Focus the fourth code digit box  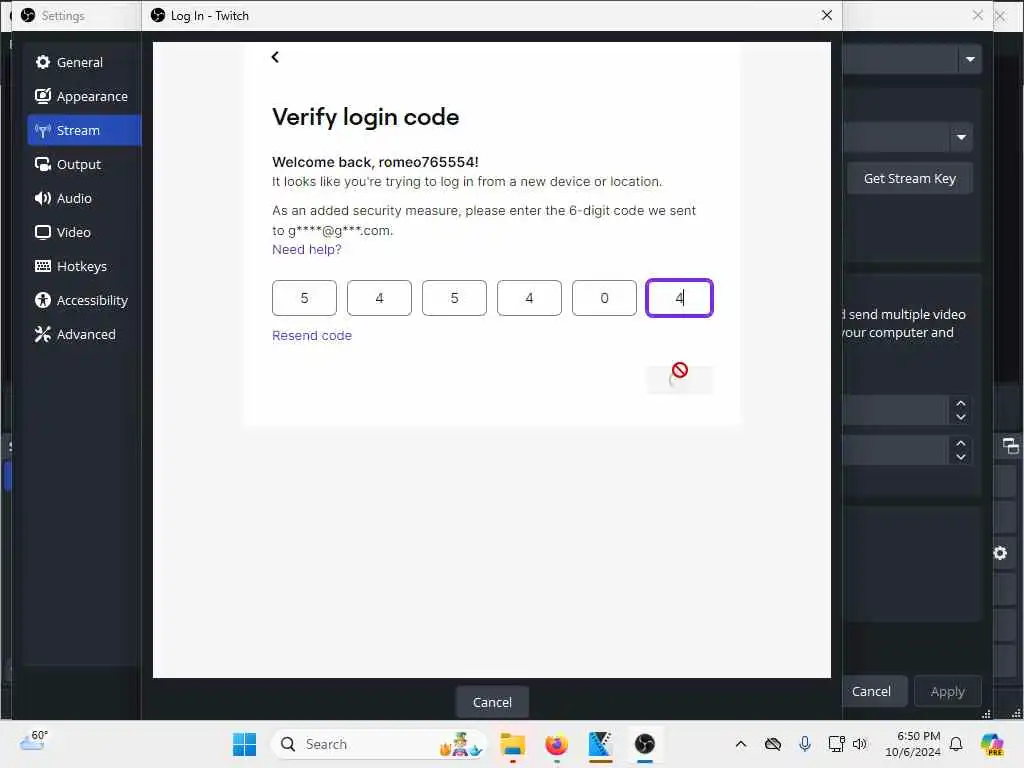tap(530, 298)
